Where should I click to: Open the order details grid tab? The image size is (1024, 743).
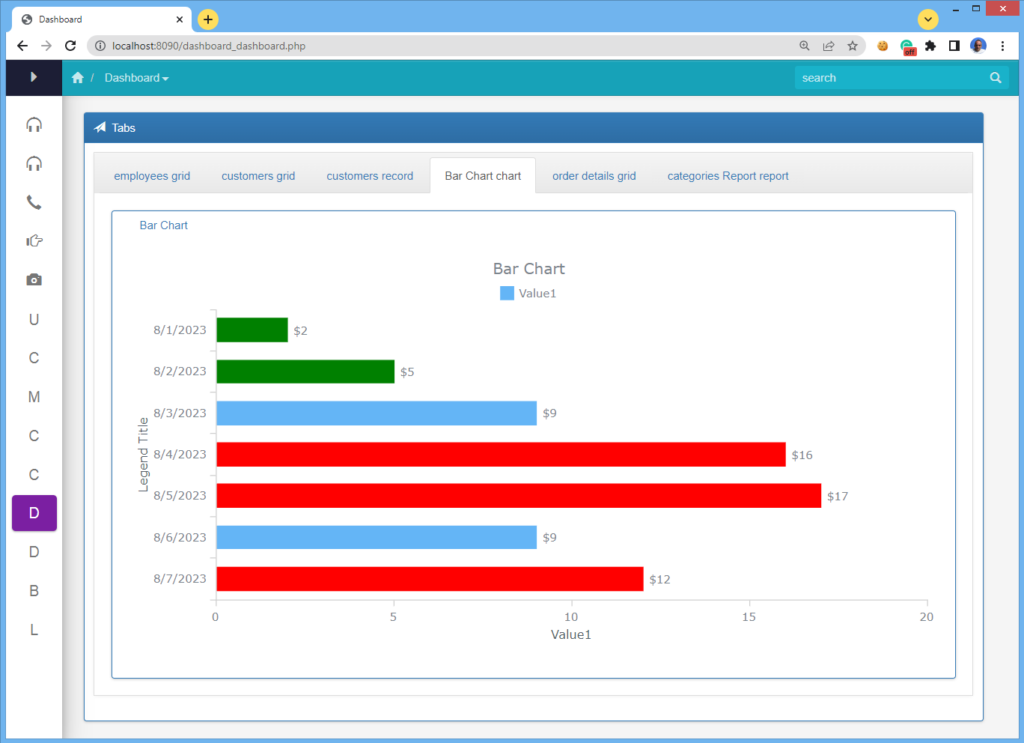pyautogui.click(x=594, y=175)
